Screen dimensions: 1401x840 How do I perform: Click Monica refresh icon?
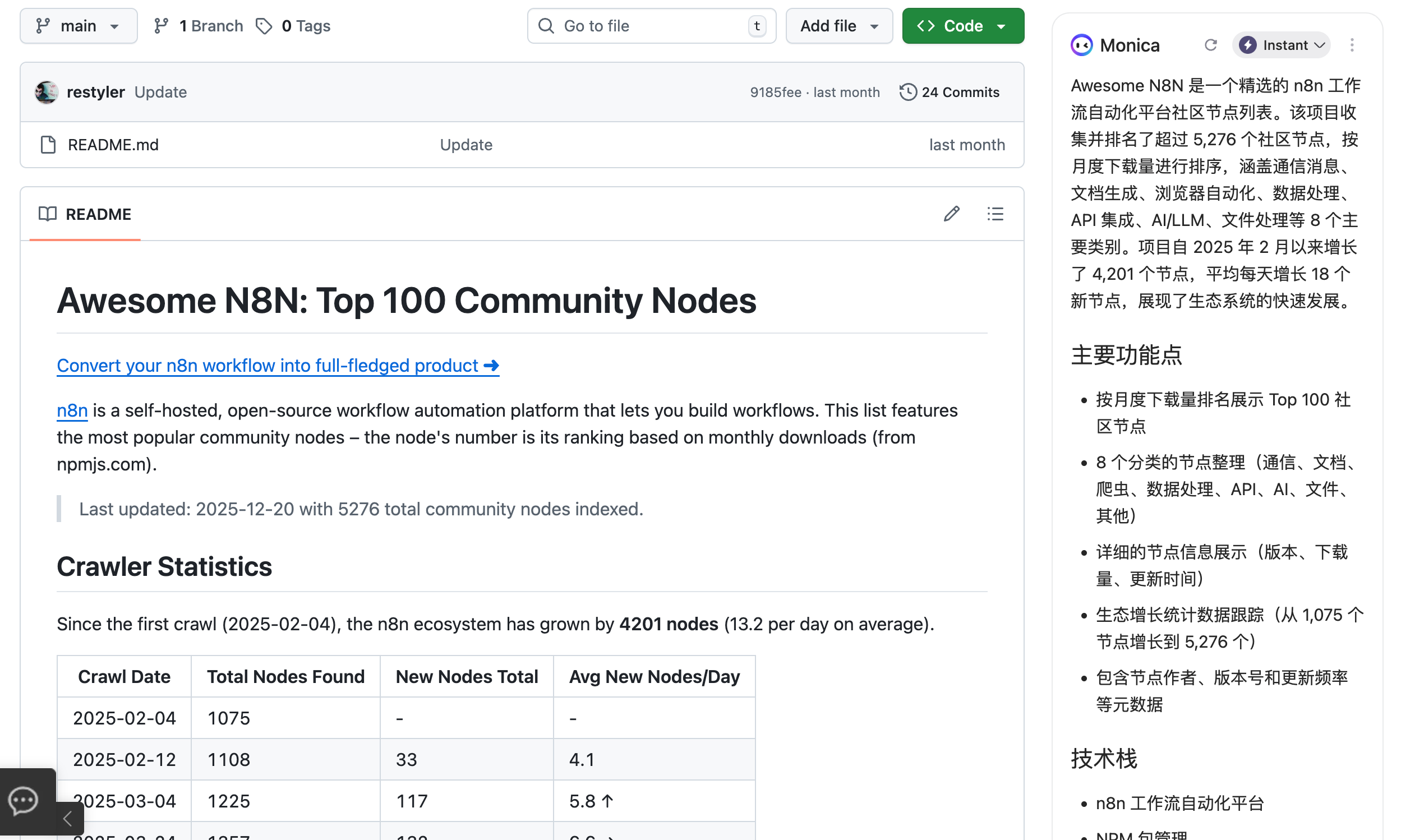click(1210, 45)
